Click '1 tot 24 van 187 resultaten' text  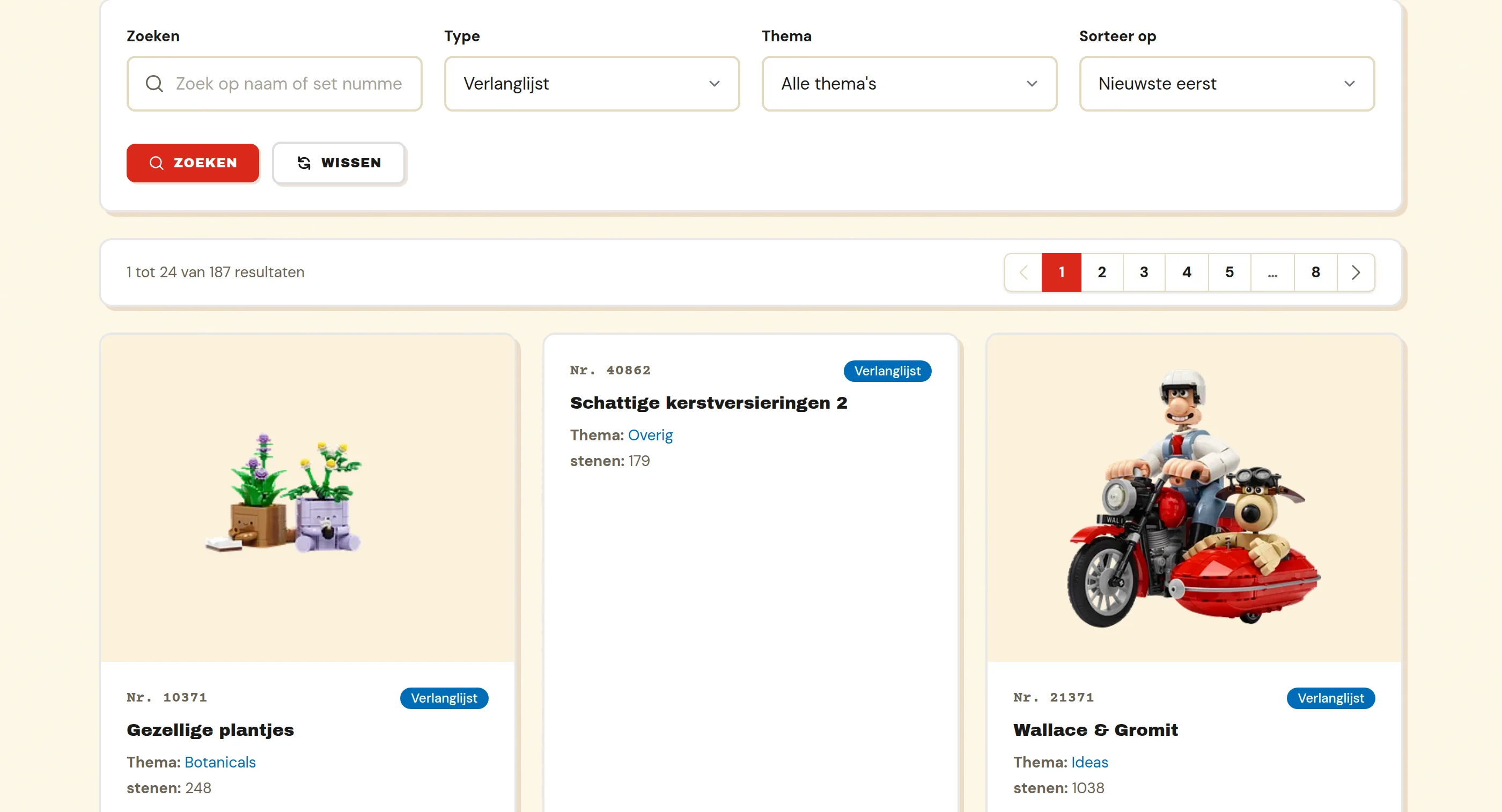click(x=216, y=272)
